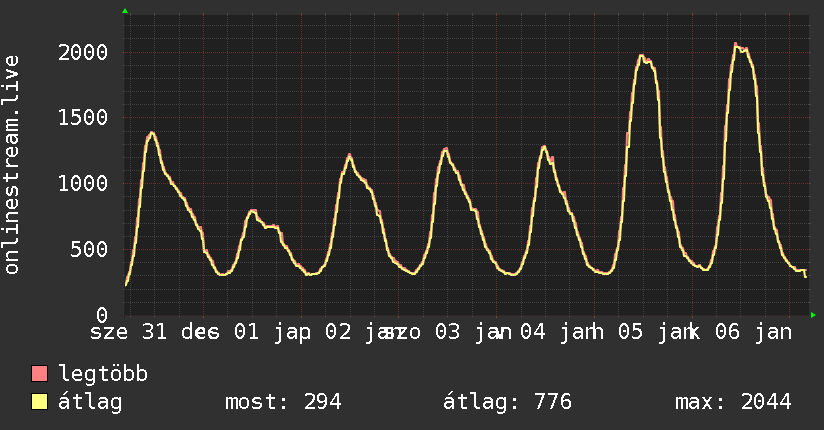Click the 1500 y-axis label
This screenshot has width=824, height=430.
pyautogui.click(x=83, y=118)
